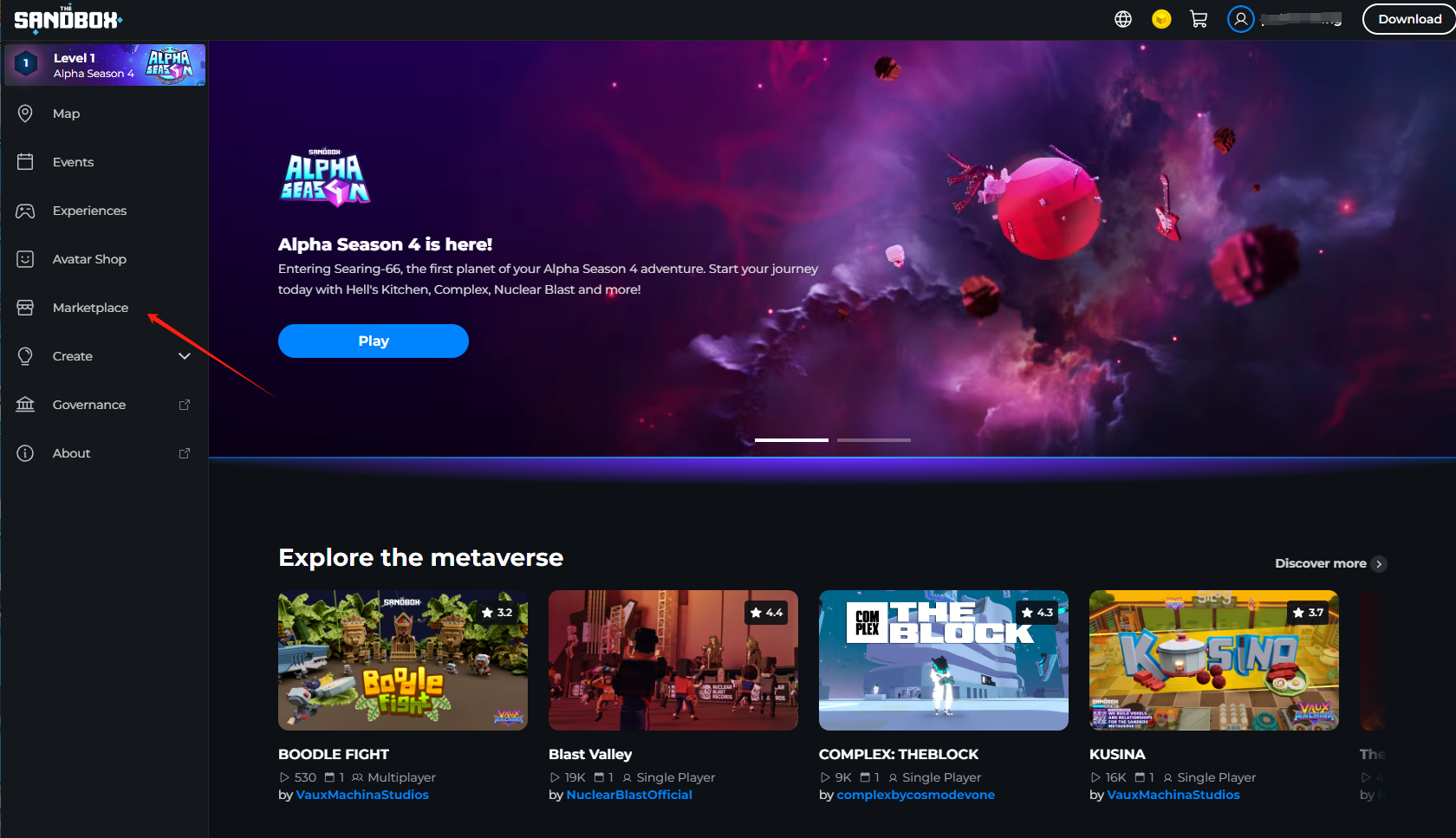Click the Experiences gamepad icon
Image resolution: width=1456 pixels, height=838 pixels.
point(25,211)
